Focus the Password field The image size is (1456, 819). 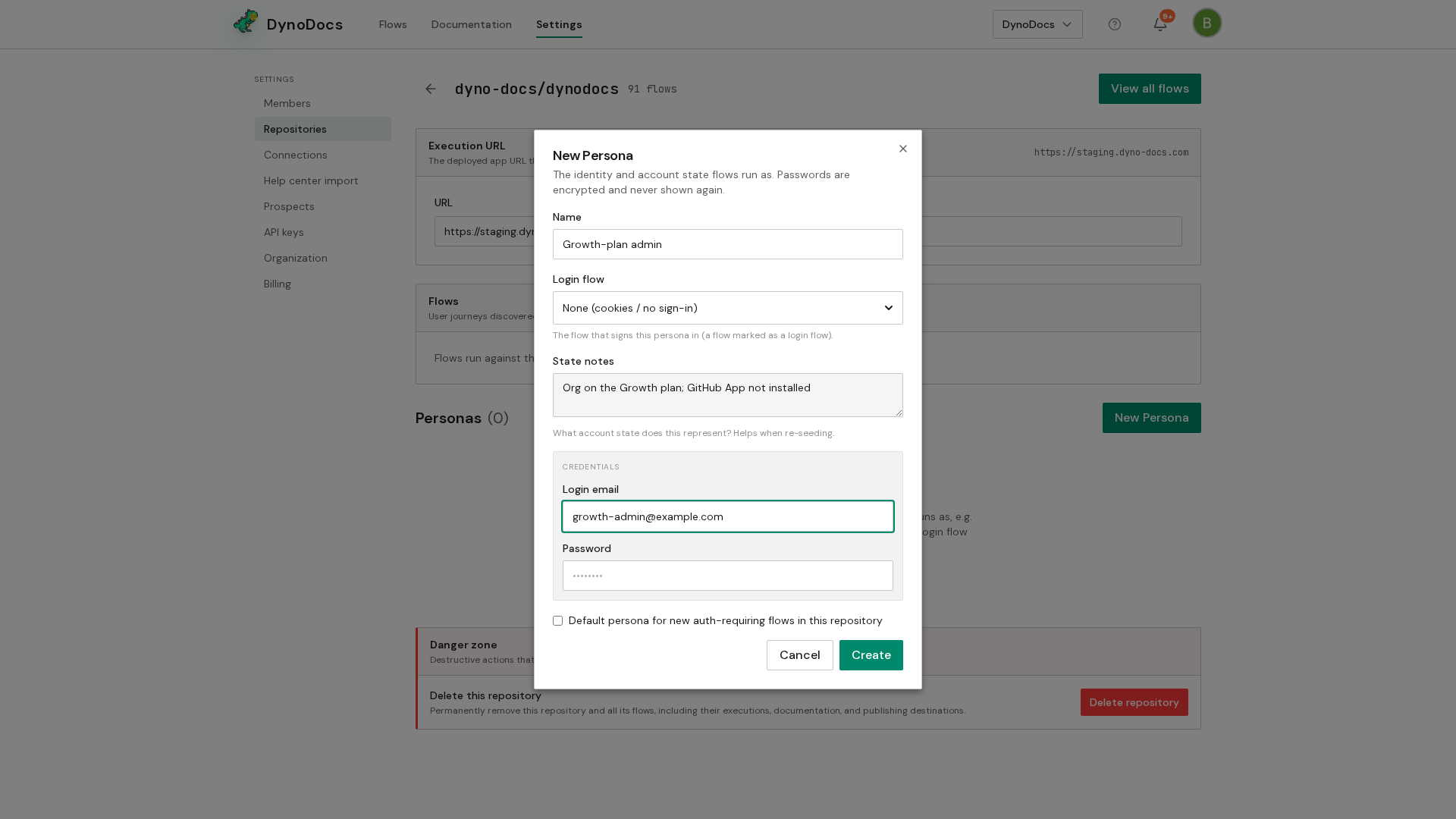pos(728,576)
